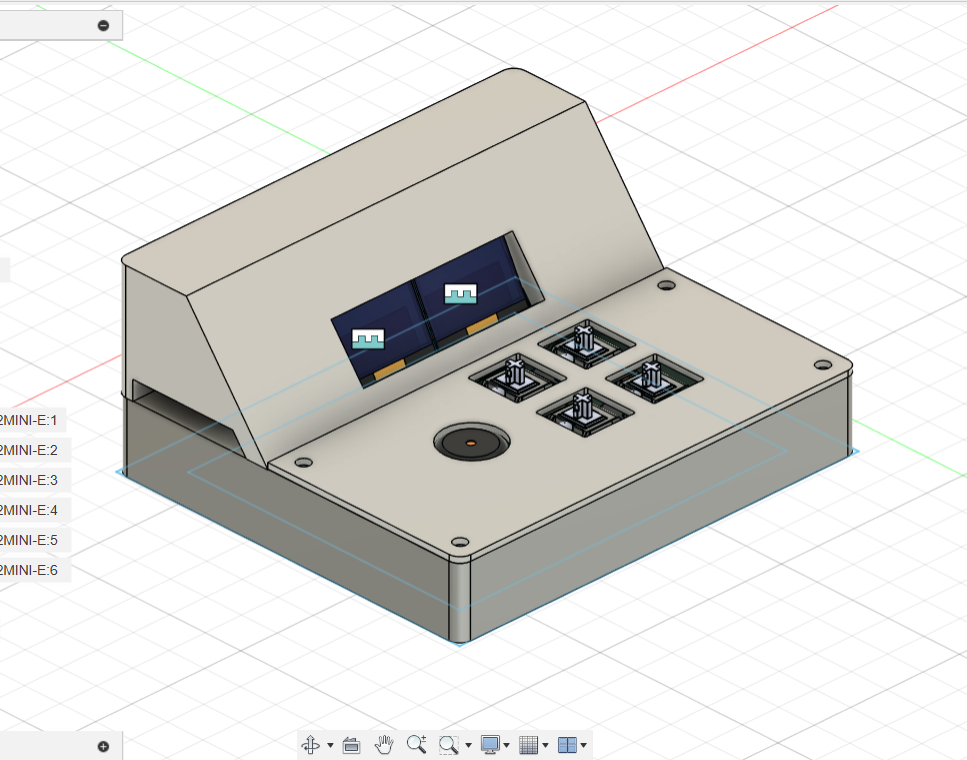
Task: Open Display Settings from the navigation bar
Action: click(489, 744)
